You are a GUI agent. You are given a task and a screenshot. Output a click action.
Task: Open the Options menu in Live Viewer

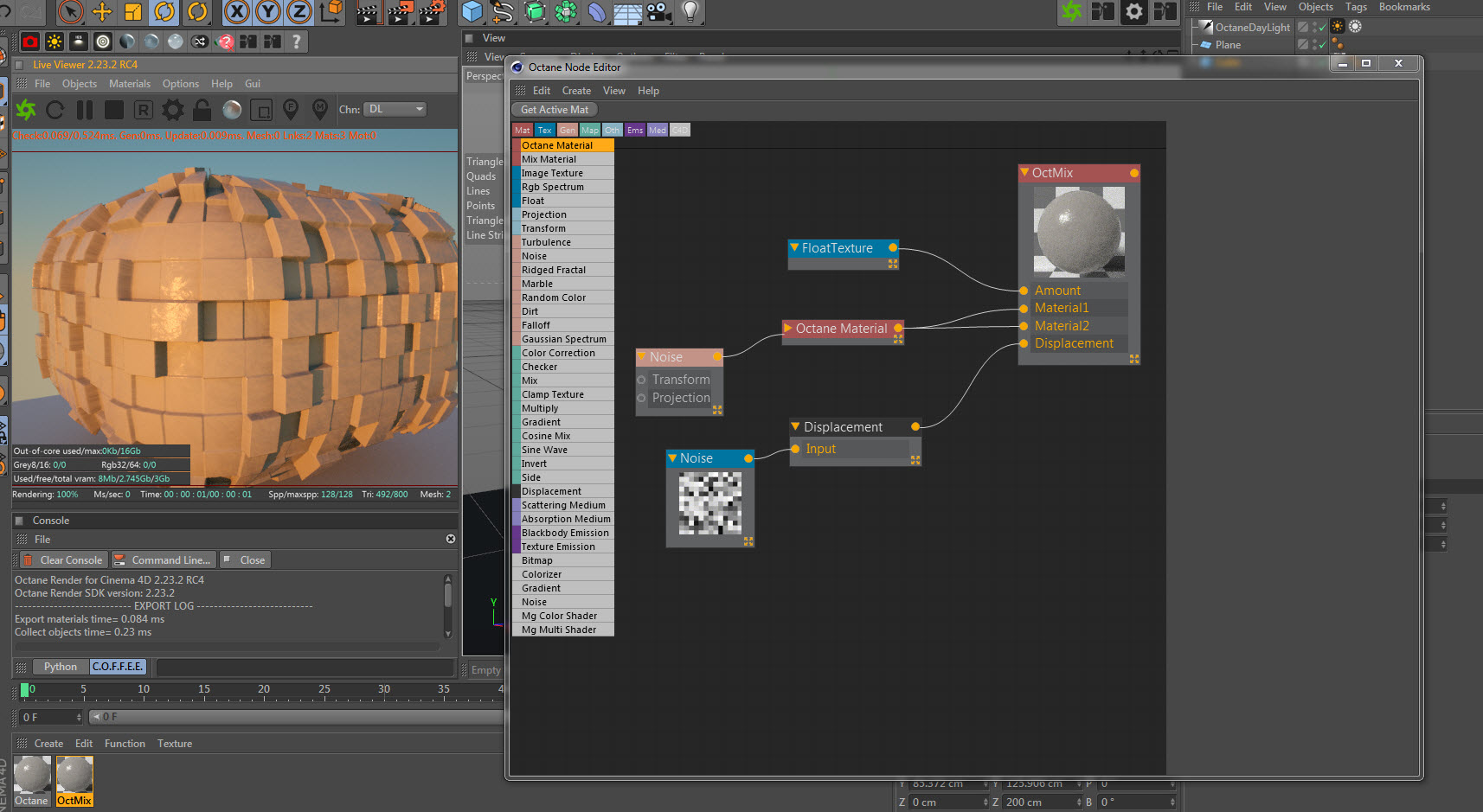click(x=181, y=84)
